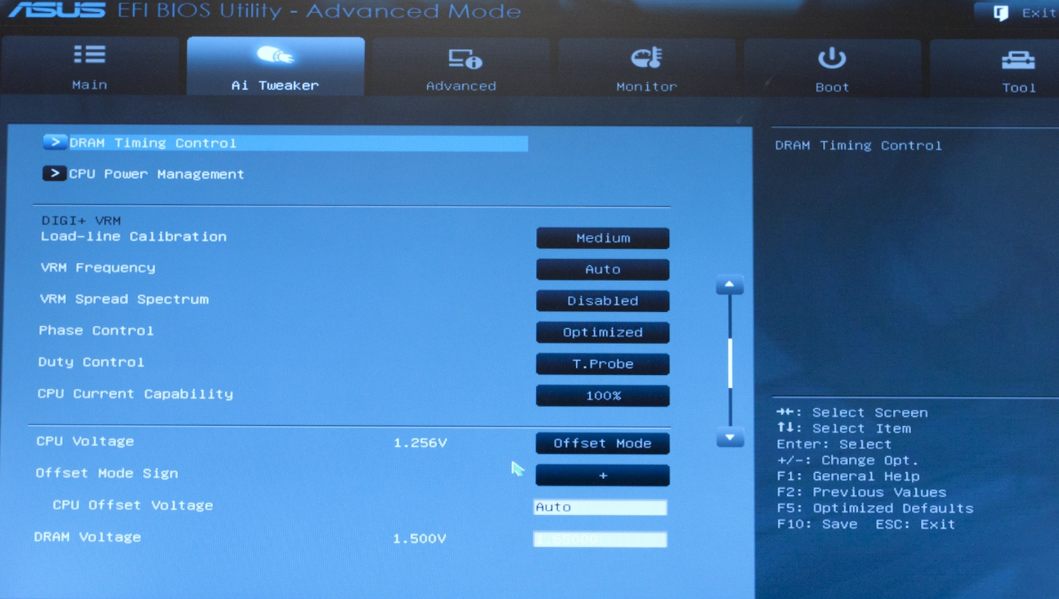The image size is (1059, 599).
Task: Click the 1.500V DRAM voltage reading
Action: 419,539
